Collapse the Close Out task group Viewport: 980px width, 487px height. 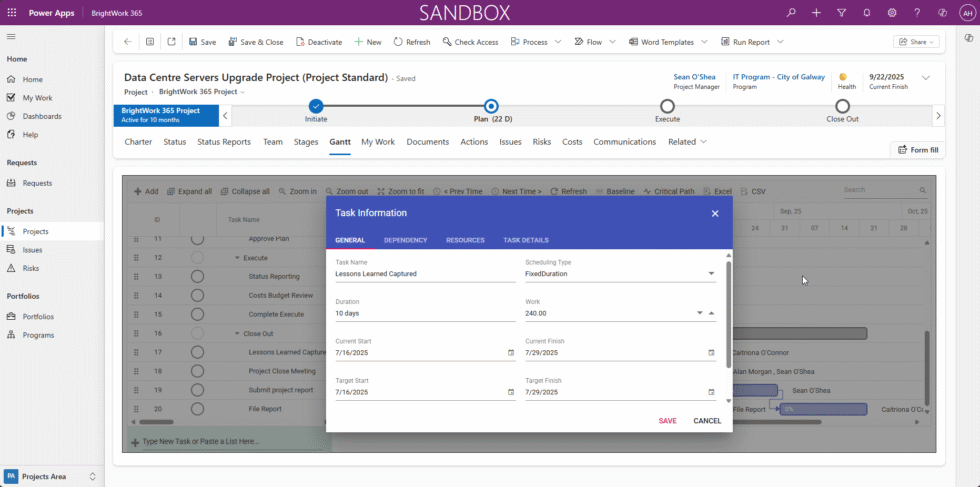(238, 333)
